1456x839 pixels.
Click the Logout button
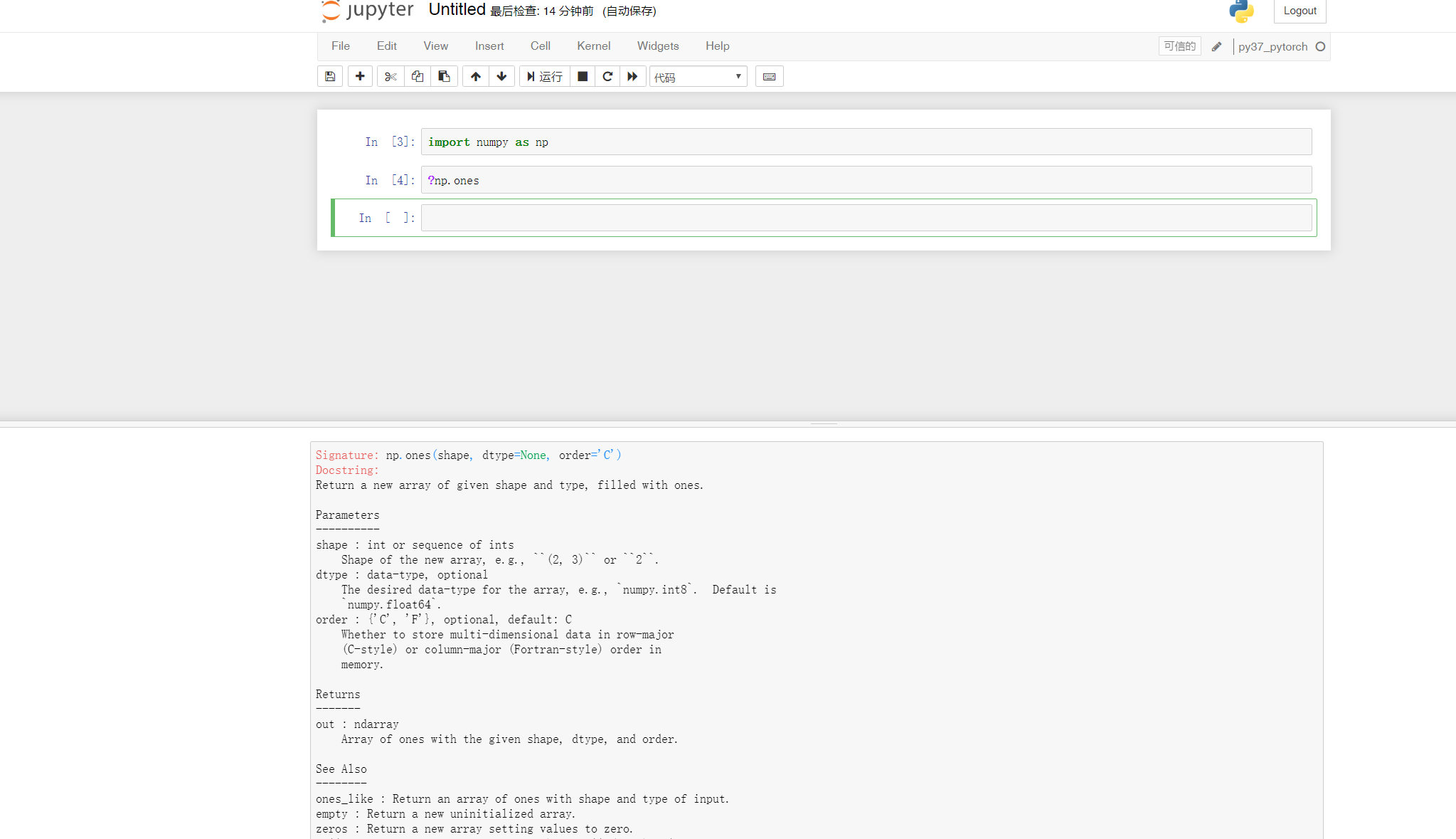pos(1300,11)
